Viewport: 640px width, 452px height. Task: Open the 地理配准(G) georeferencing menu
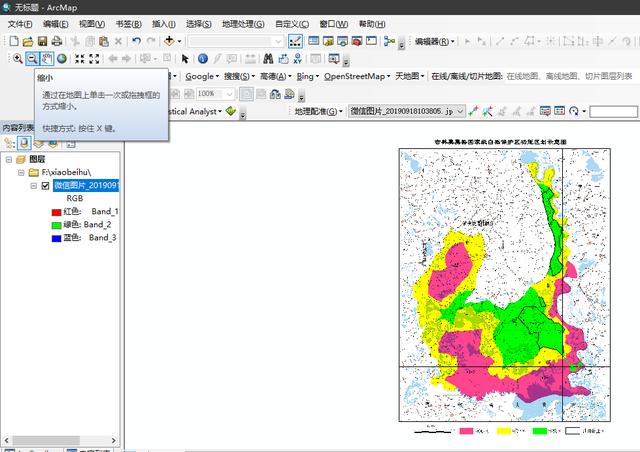tap(318, 111)
